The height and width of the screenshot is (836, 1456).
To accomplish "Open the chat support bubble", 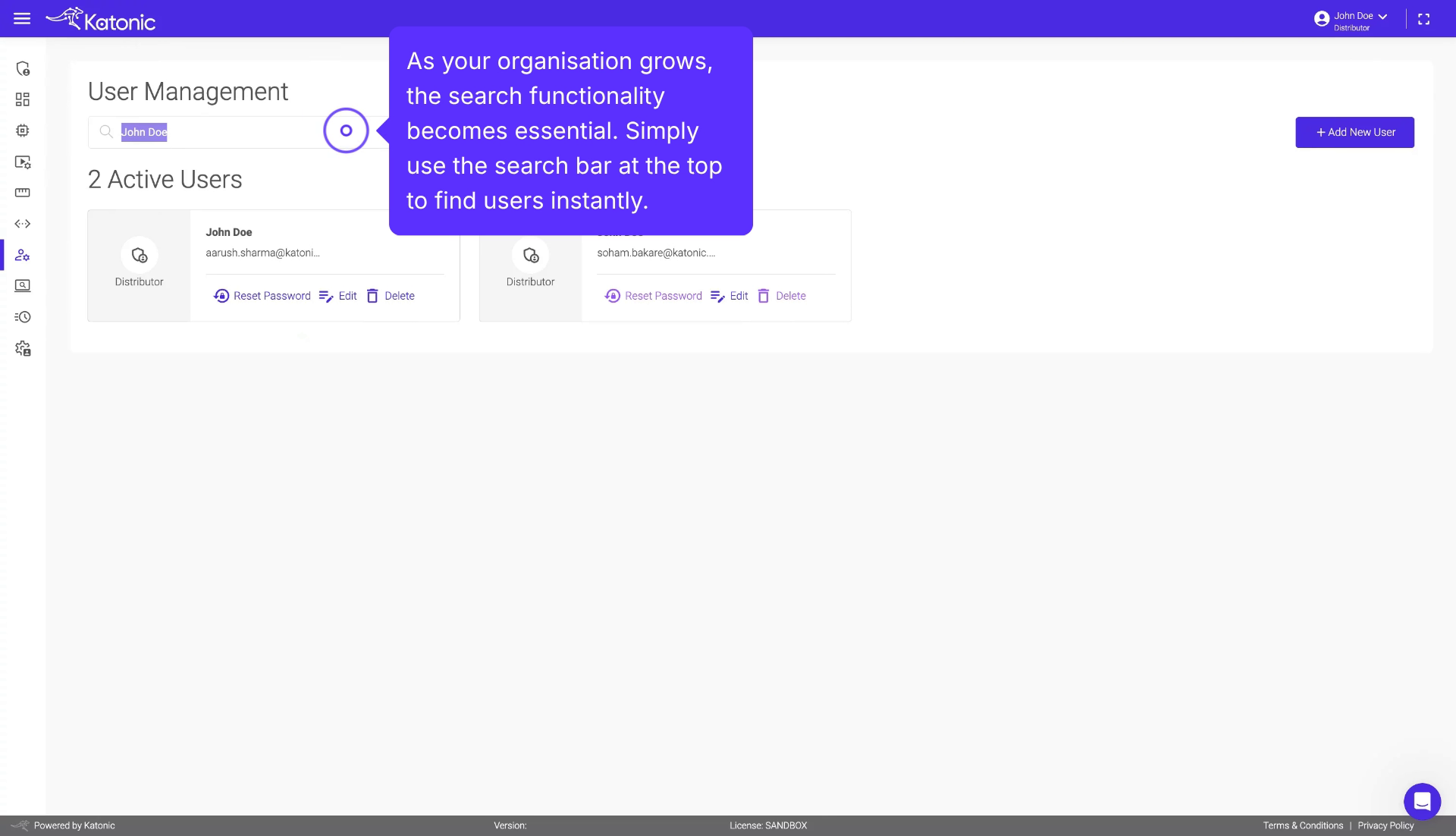I will [x=1422, y=801].
